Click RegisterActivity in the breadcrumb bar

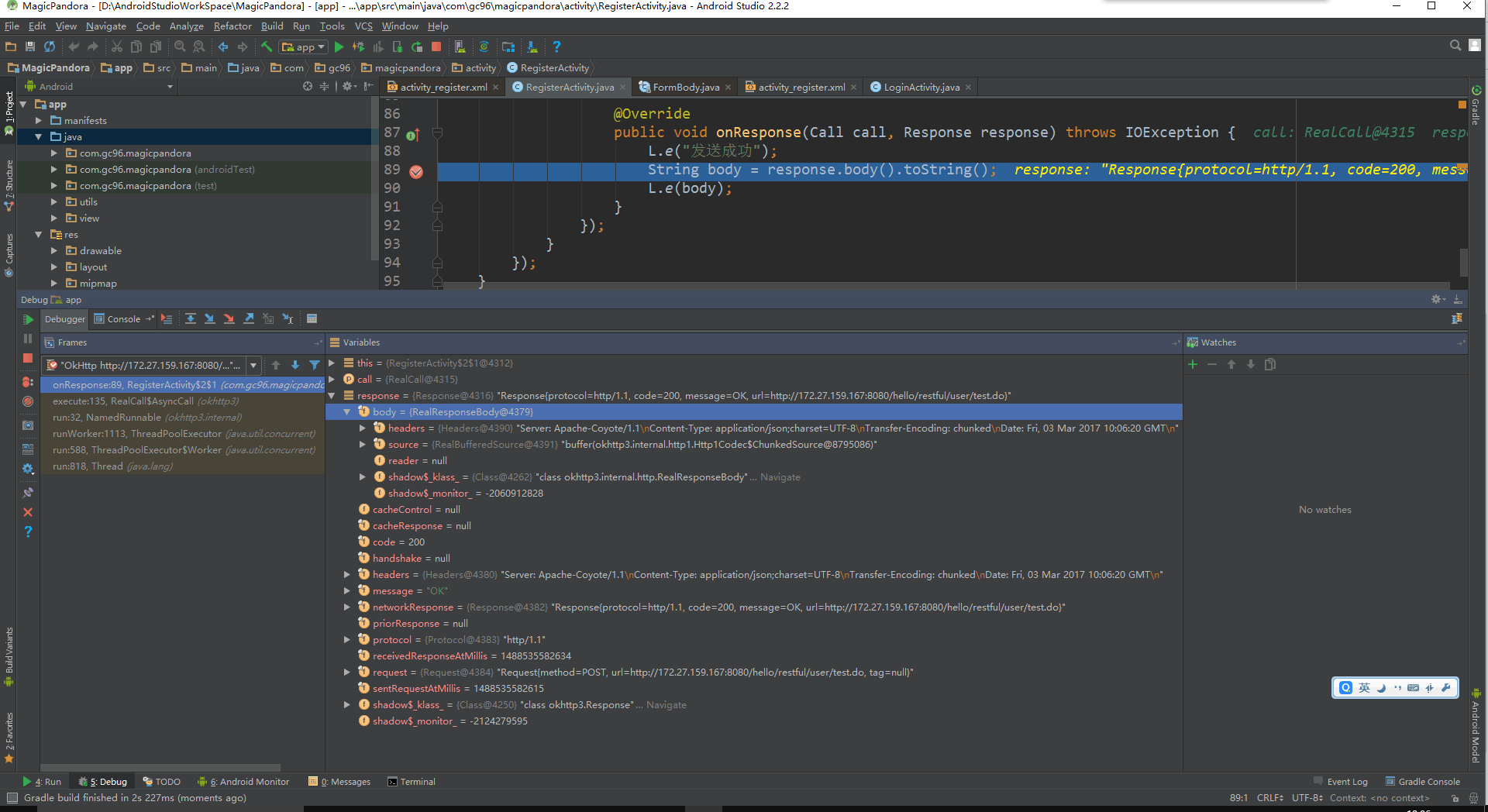(548, 67)
